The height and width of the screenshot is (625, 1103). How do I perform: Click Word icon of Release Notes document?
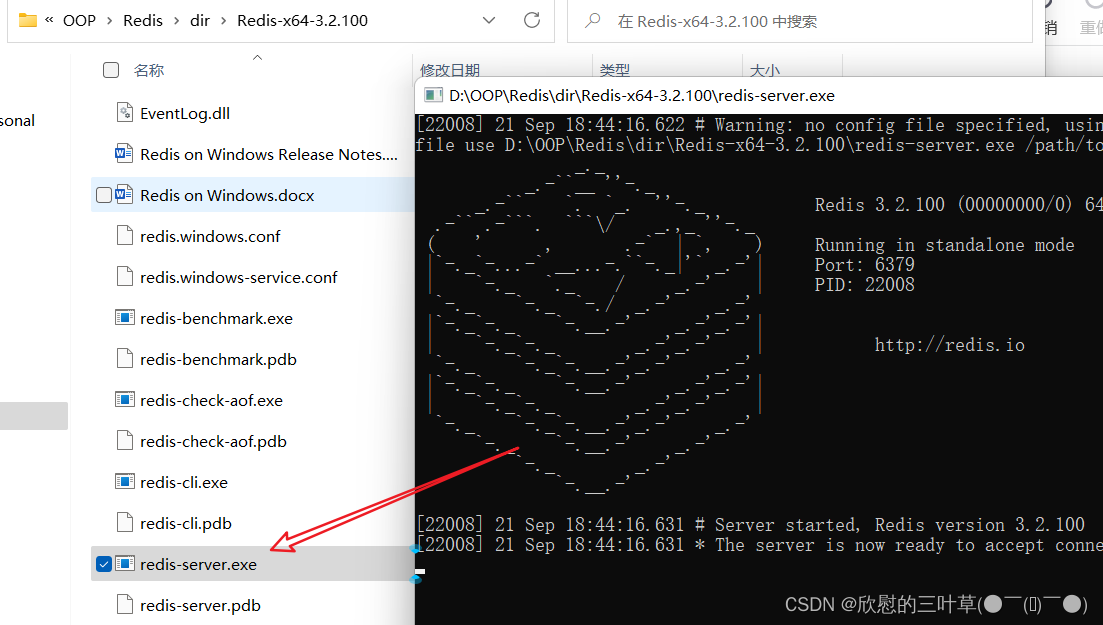click(x=124, y=153)
